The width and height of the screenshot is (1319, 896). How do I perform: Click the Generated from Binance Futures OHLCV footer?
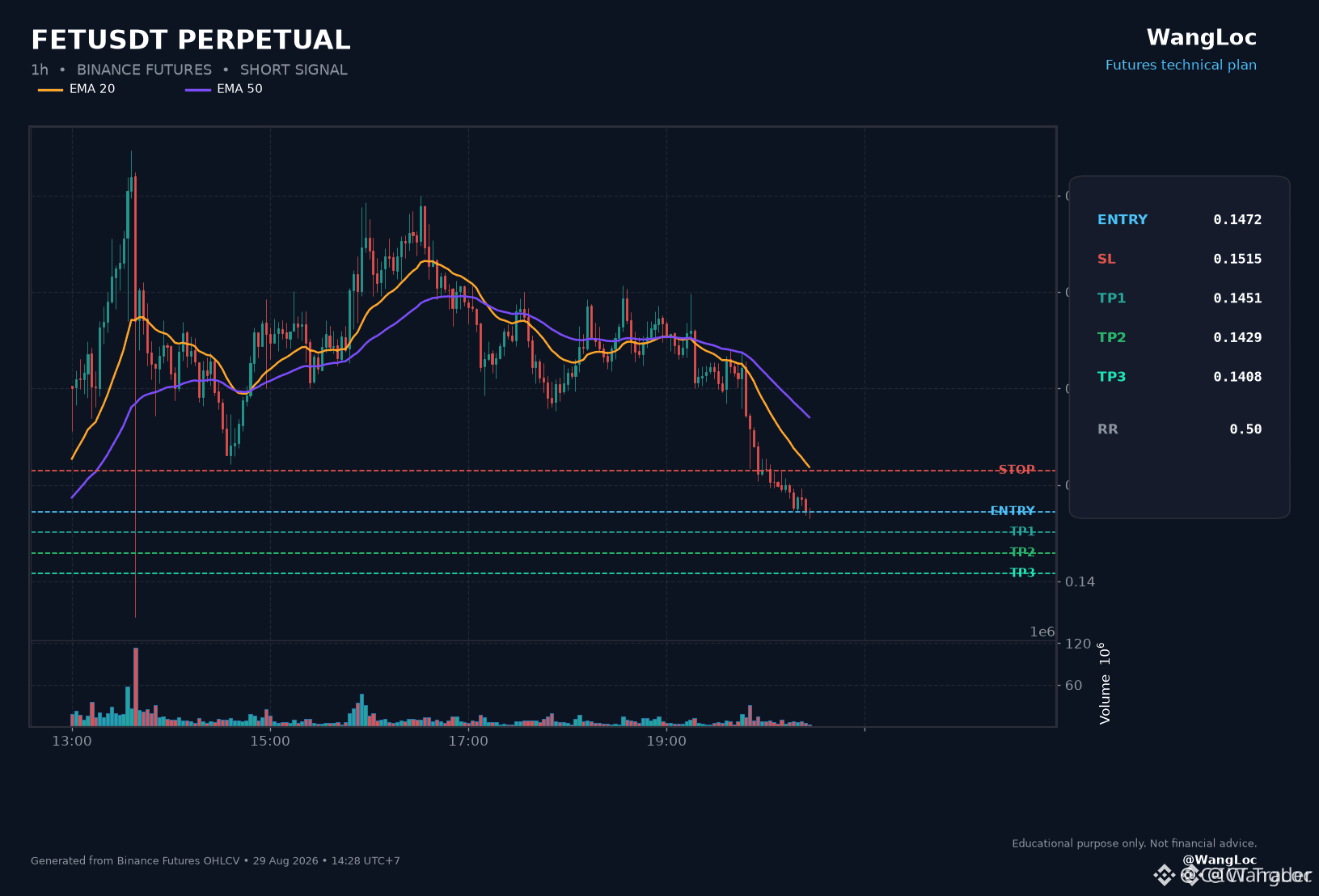[215, 861]
